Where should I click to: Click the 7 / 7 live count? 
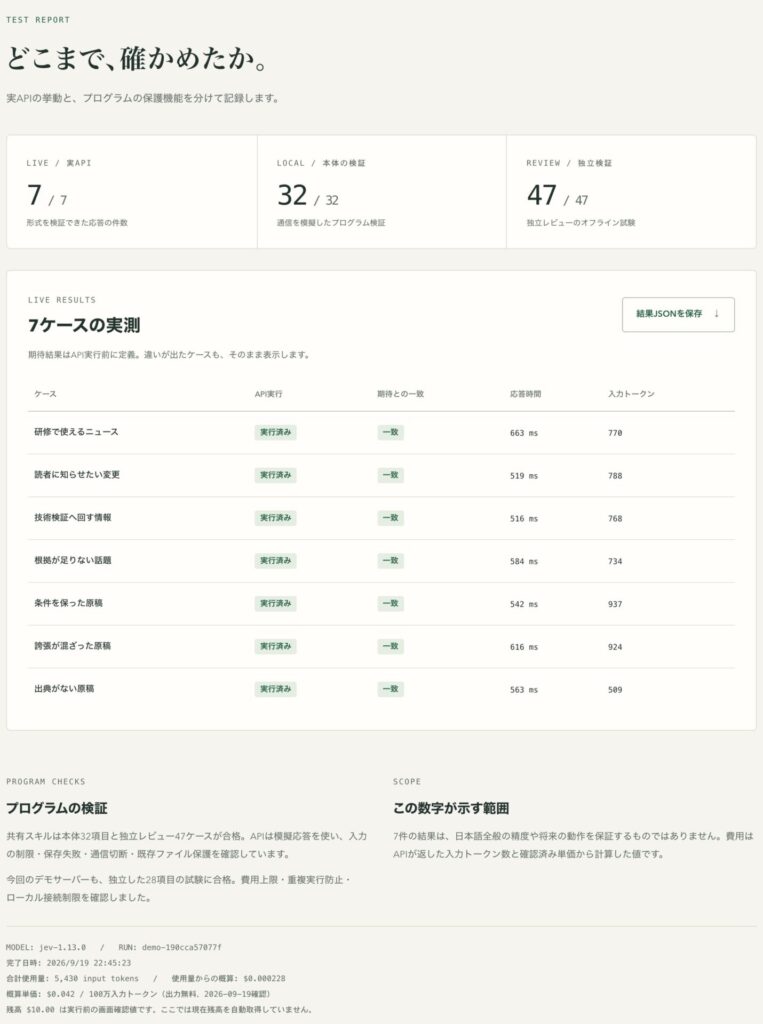coord(47,196)
